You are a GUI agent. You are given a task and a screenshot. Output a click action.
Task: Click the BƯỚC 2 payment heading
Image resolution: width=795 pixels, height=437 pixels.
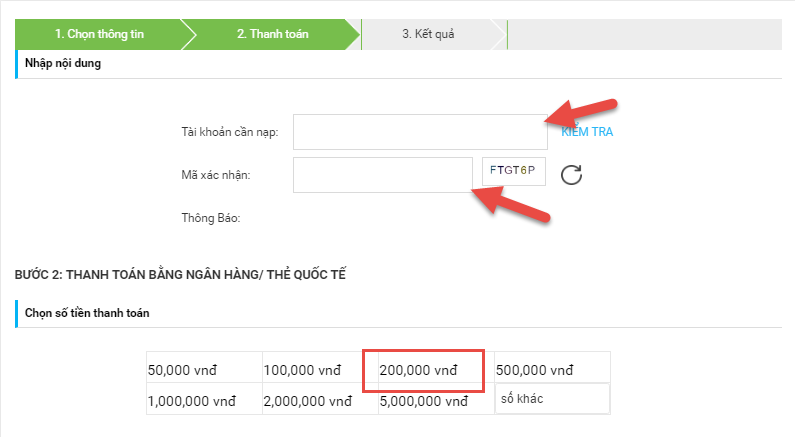[180, 274]
